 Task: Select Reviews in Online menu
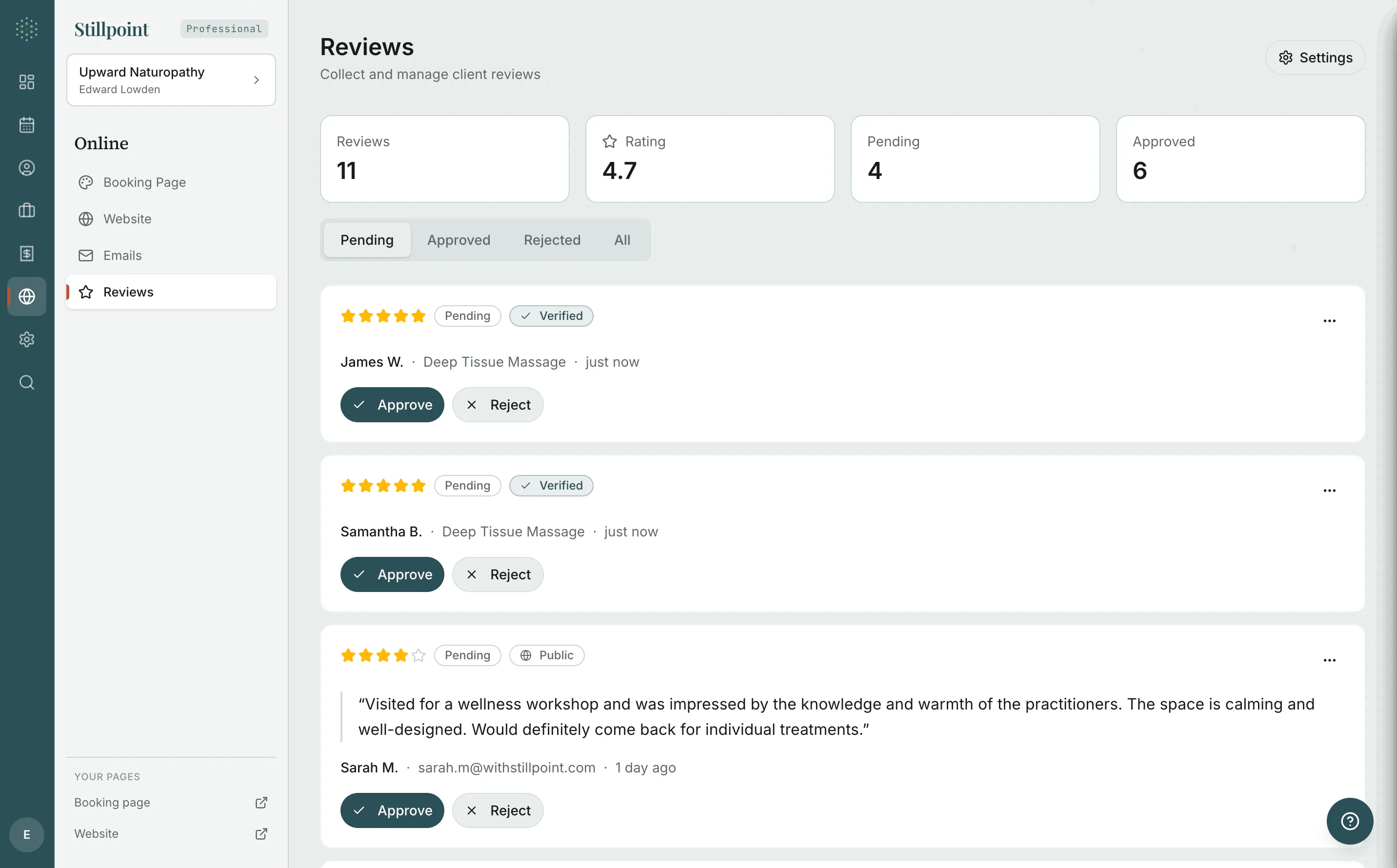171,292
